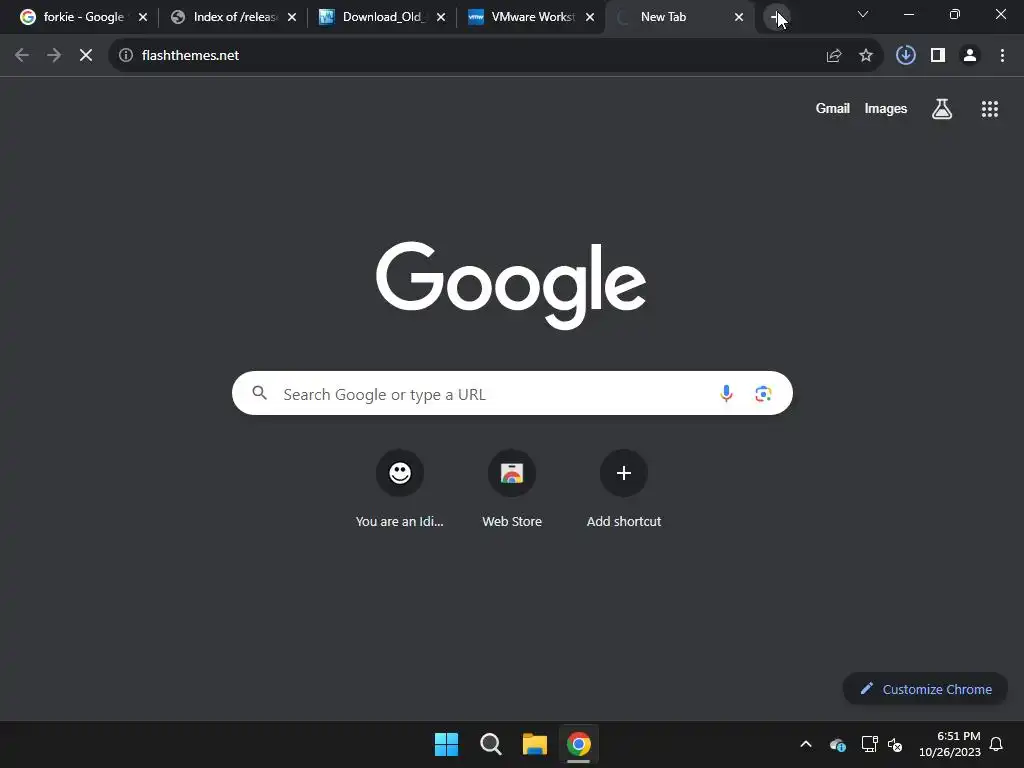Open Chrome downloads icon
Screen dimensions: 1024x768
906,56
